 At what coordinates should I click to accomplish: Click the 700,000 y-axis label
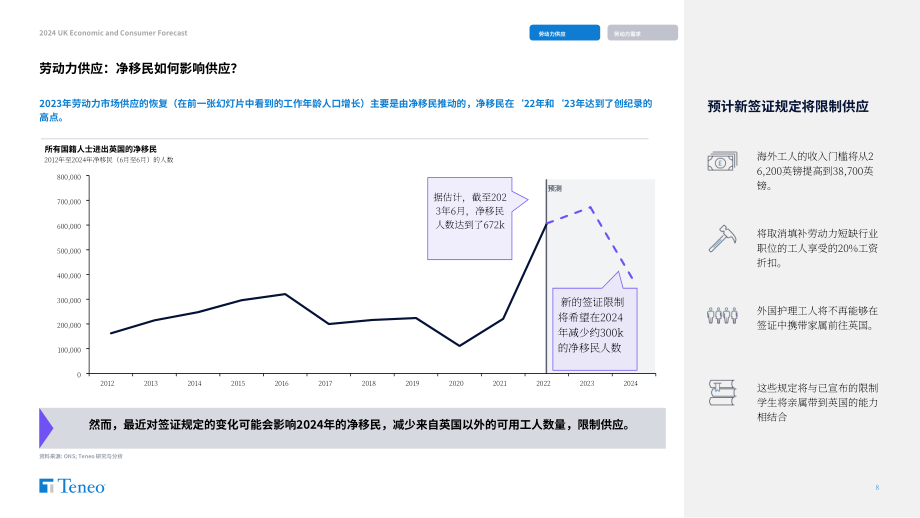(x=69, y=202)
